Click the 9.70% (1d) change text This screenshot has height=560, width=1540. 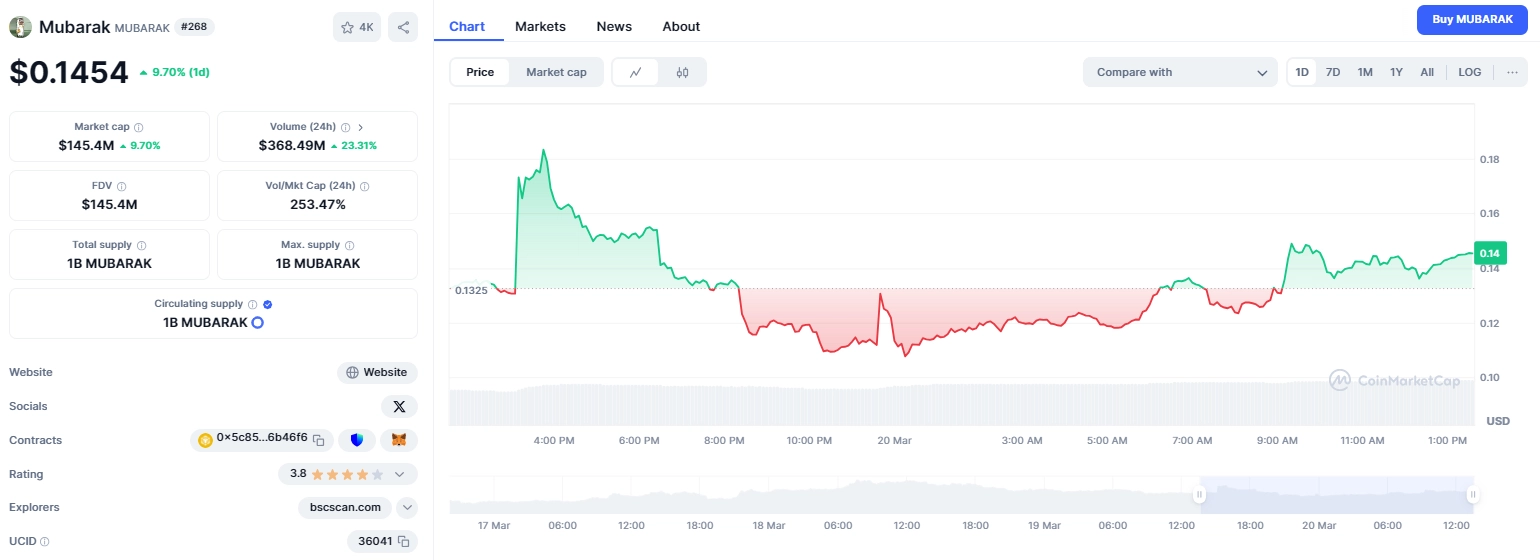pyautogui.click(x=181, y=72)
